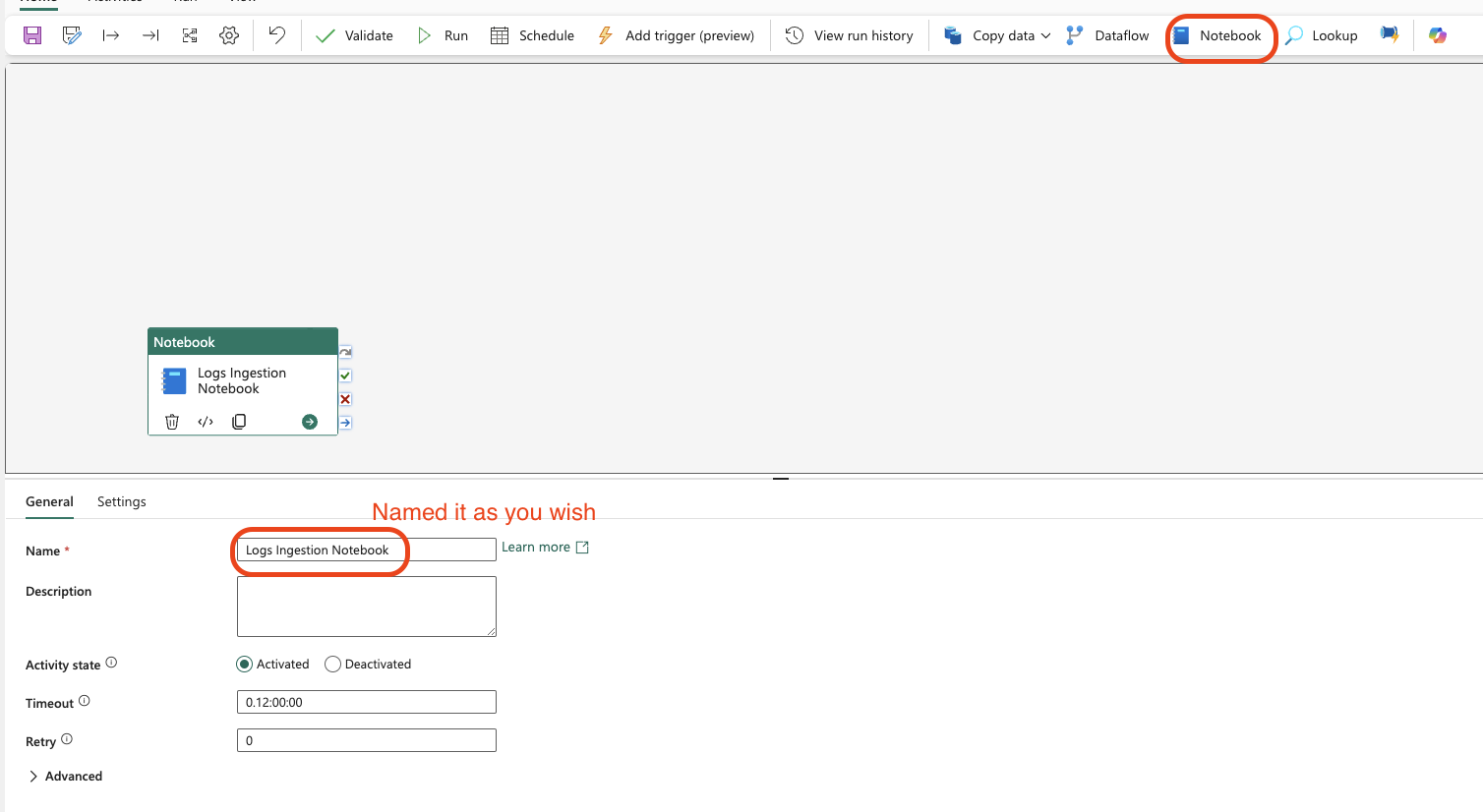Select the General tab
This screenshot has height=812, width=1483.
click(x=49, y=501)
